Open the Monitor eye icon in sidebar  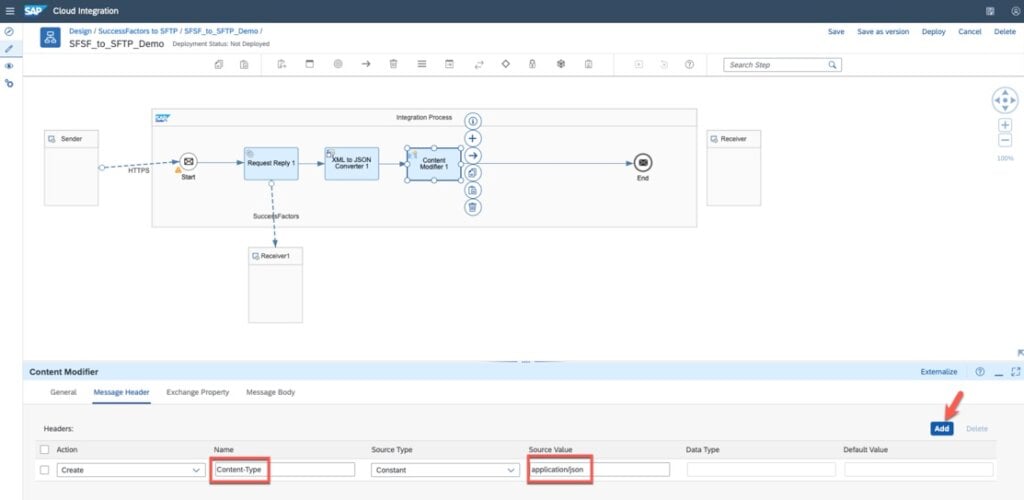click(x=9, y=66)
